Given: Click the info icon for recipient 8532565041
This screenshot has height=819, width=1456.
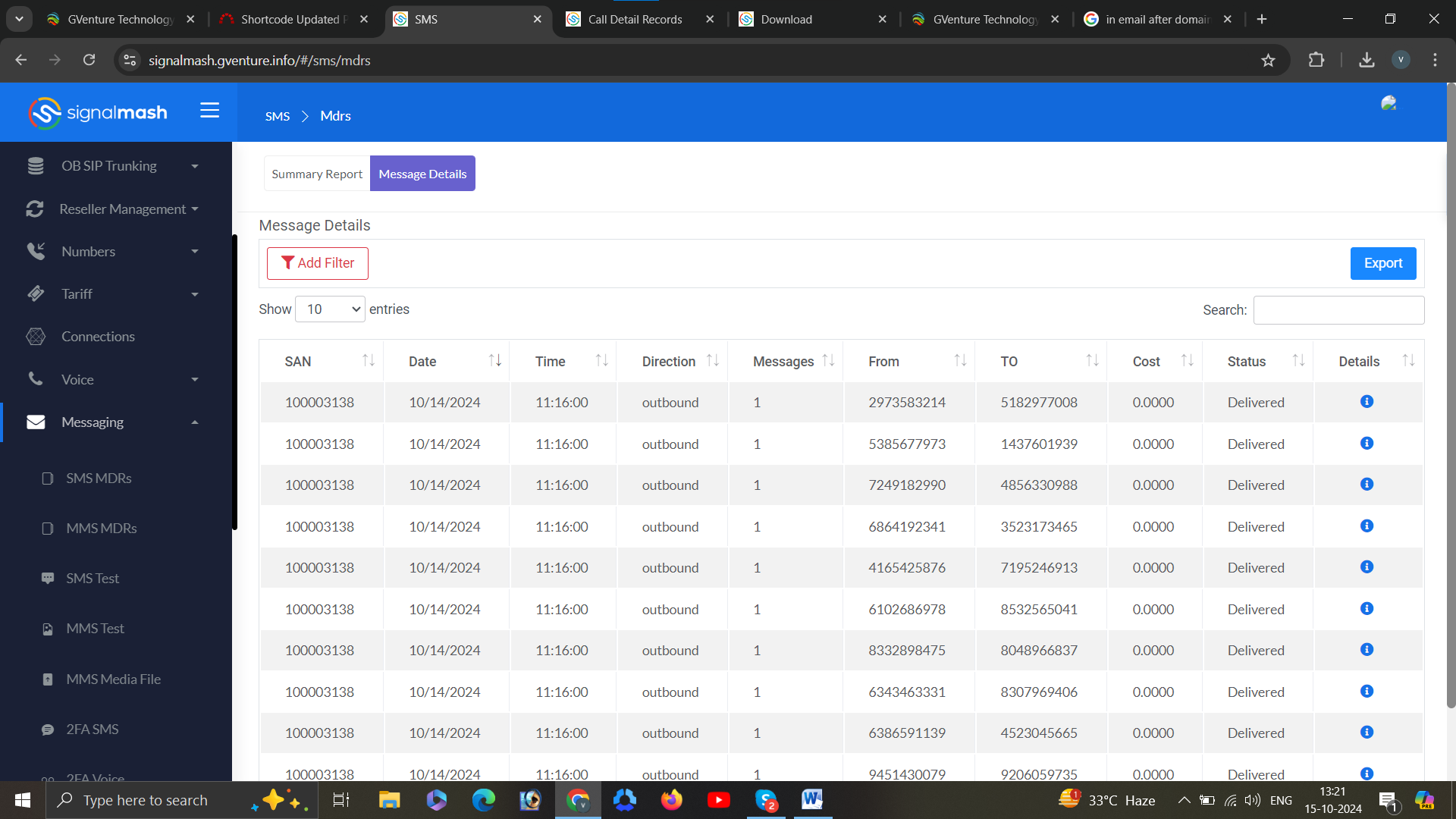Looking at the screenshot, I should point(1367,609).
